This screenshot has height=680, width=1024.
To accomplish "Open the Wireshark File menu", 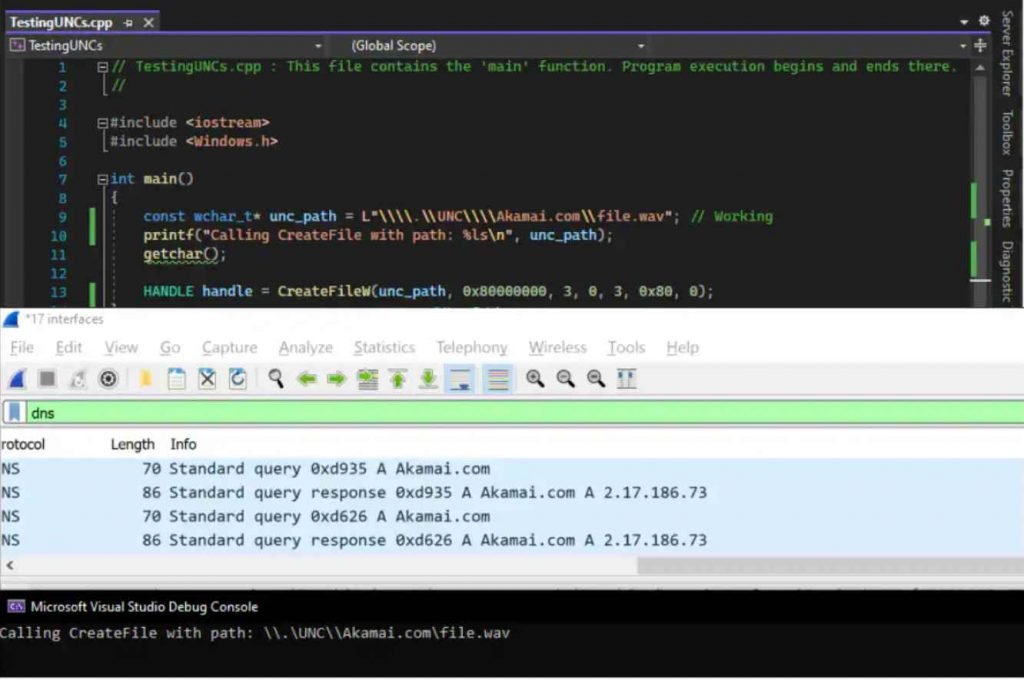I will coord(22,348).
